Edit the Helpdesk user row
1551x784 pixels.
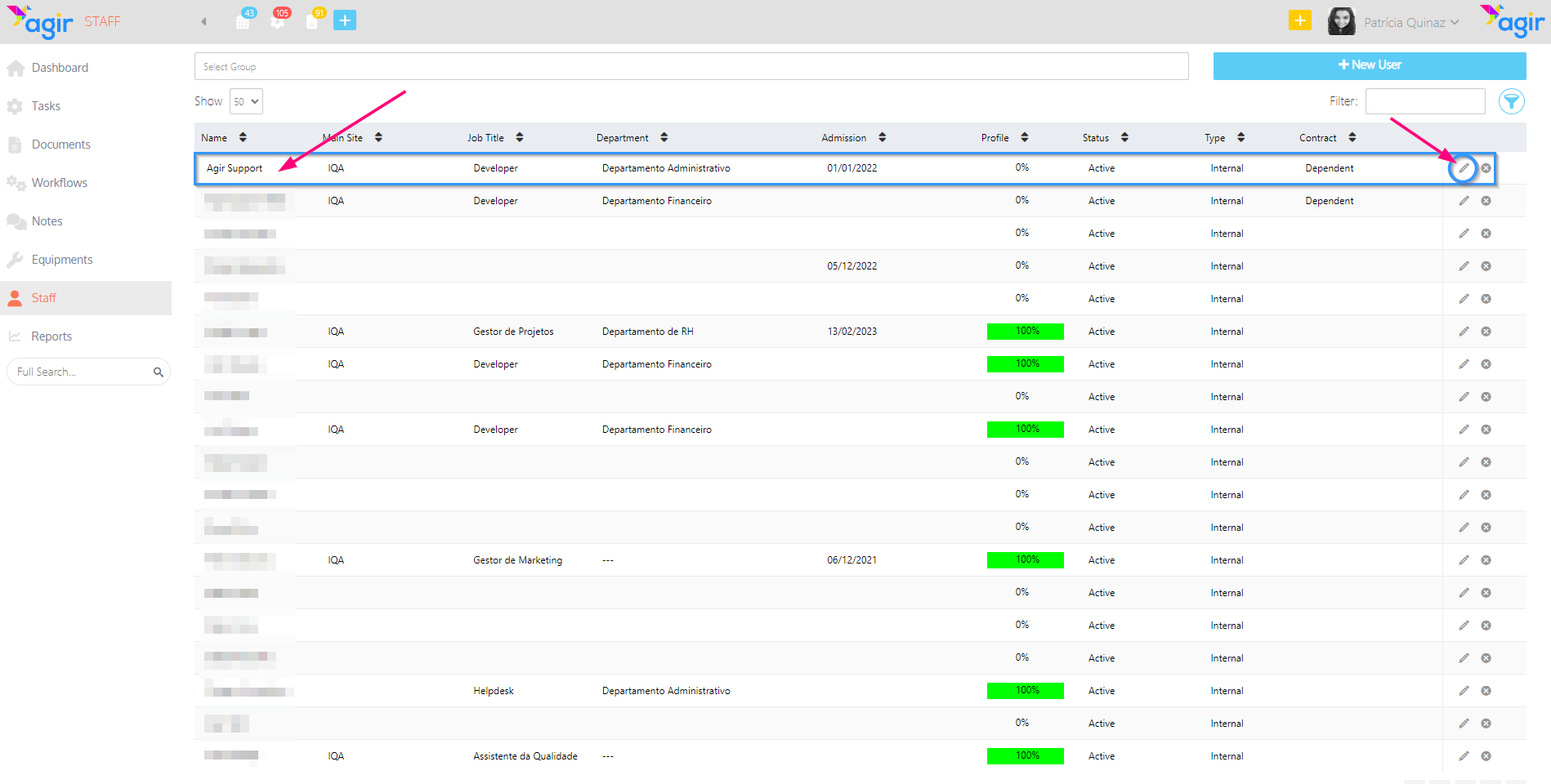(x=1464, y=691)
